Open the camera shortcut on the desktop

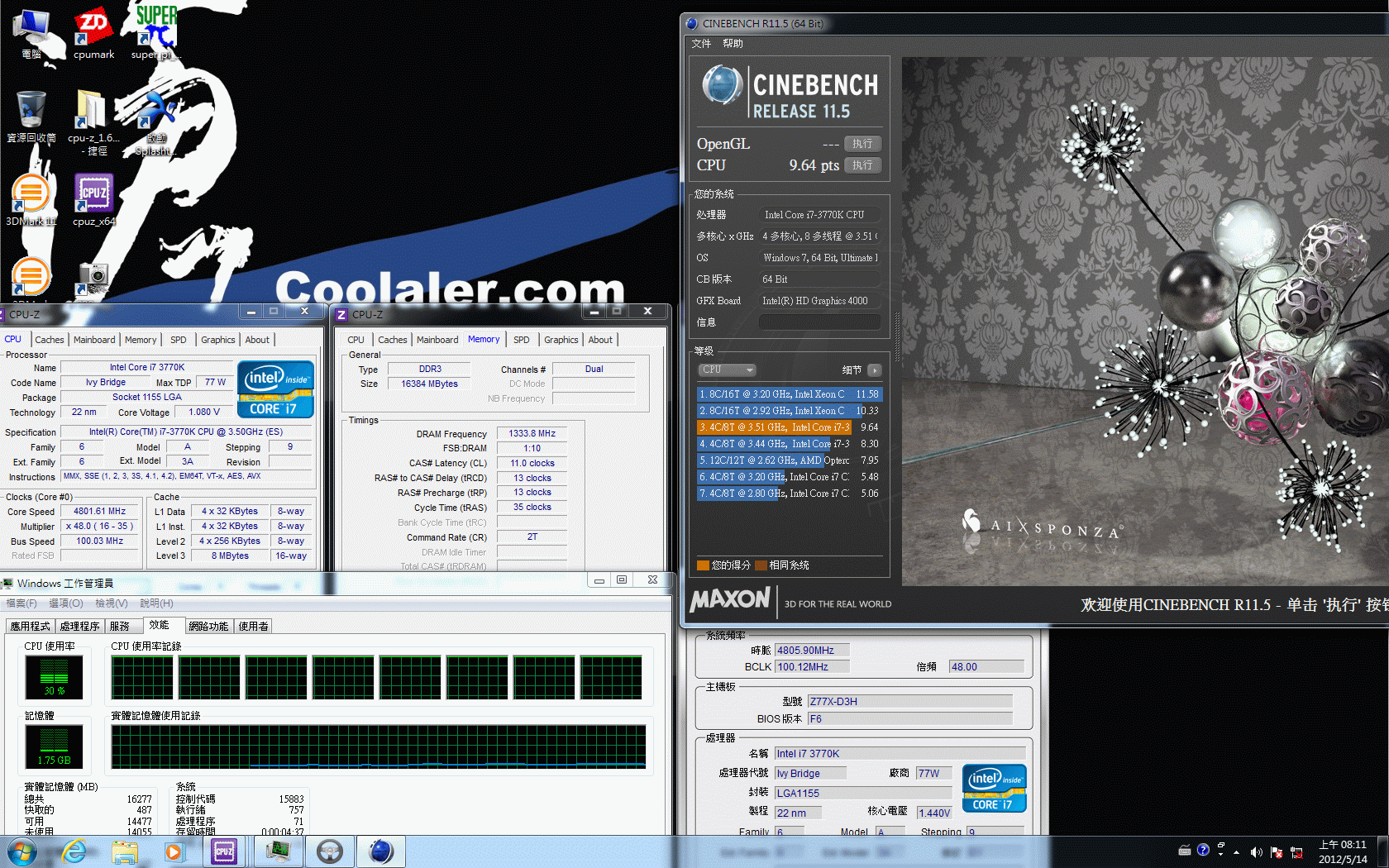click(x=93, y=279)
